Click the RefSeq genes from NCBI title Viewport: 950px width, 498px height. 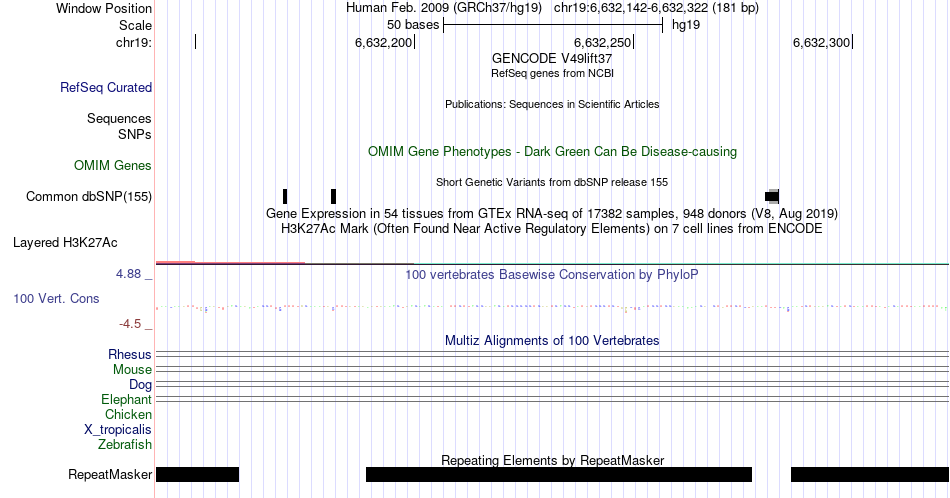tap(552, 73)
